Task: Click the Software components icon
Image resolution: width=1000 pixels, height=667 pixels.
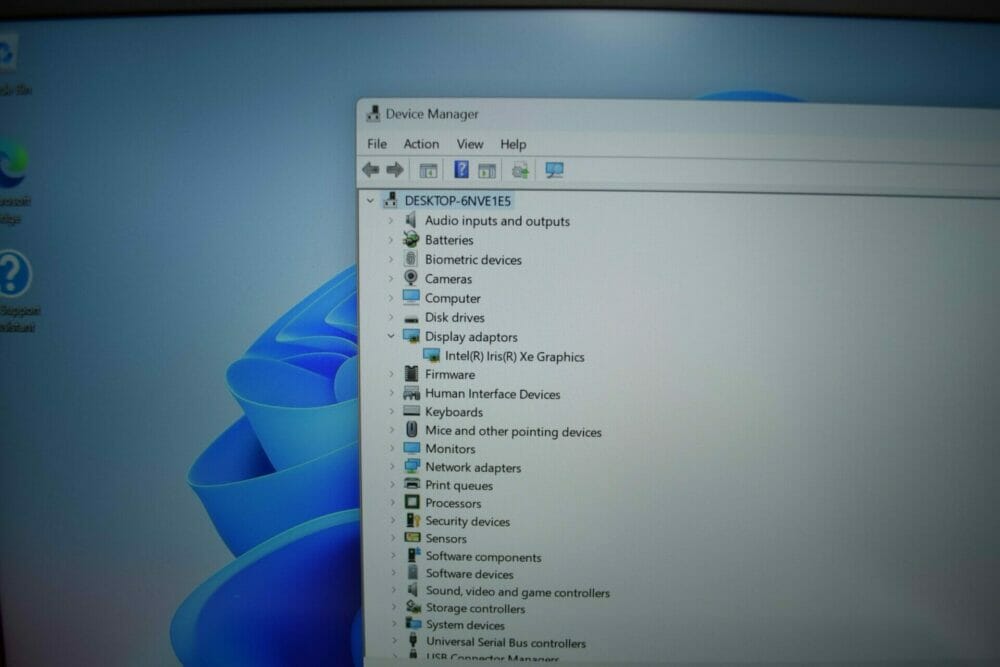Action: click(414, 556)
